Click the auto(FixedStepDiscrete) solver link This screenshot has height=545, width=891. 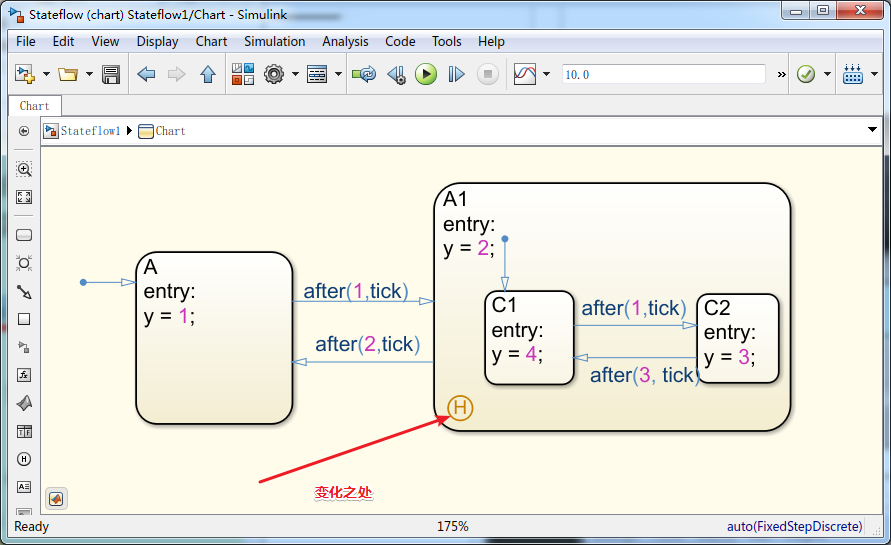click(794, 526)
